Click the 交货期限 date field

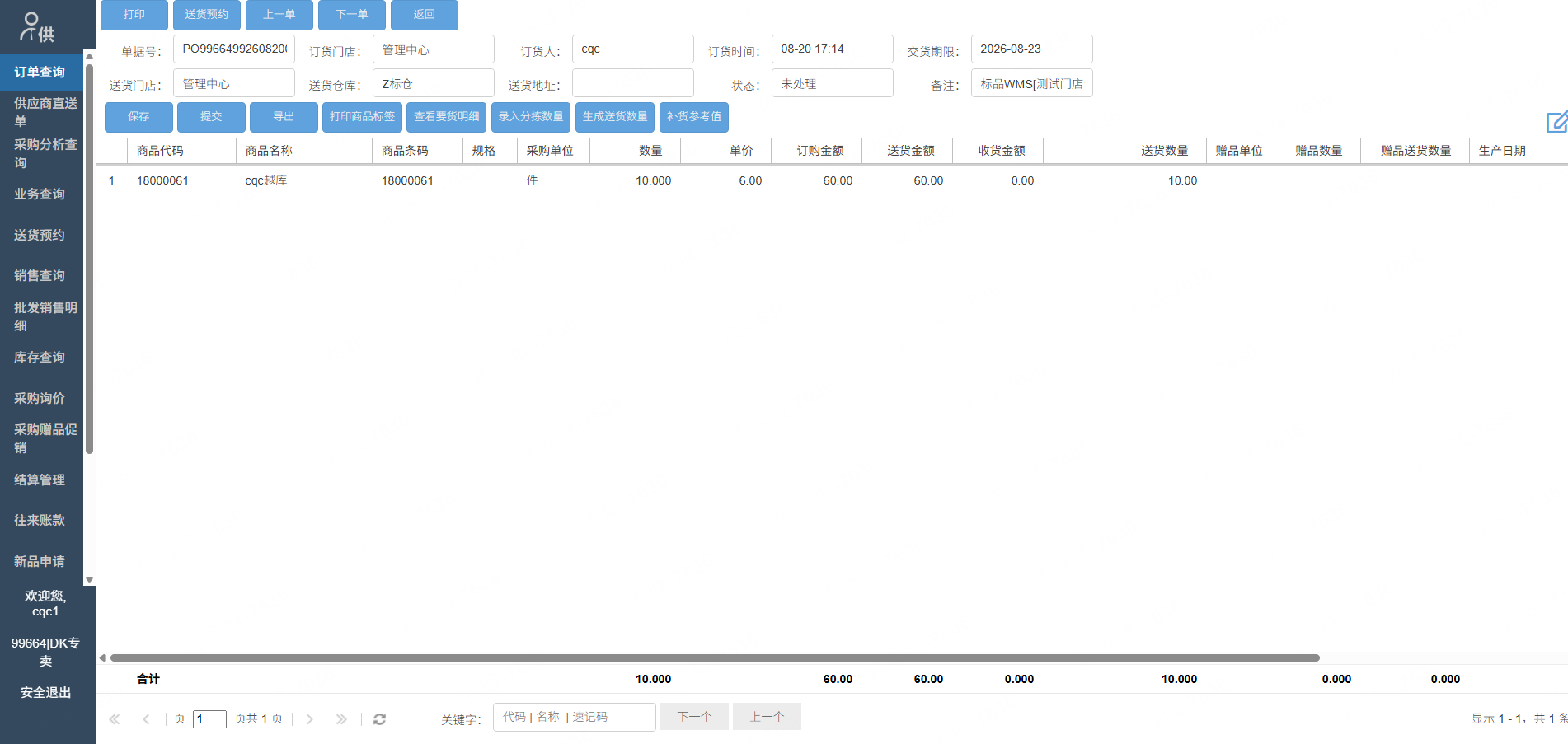pyautogui.click(x=1032, y=49)
